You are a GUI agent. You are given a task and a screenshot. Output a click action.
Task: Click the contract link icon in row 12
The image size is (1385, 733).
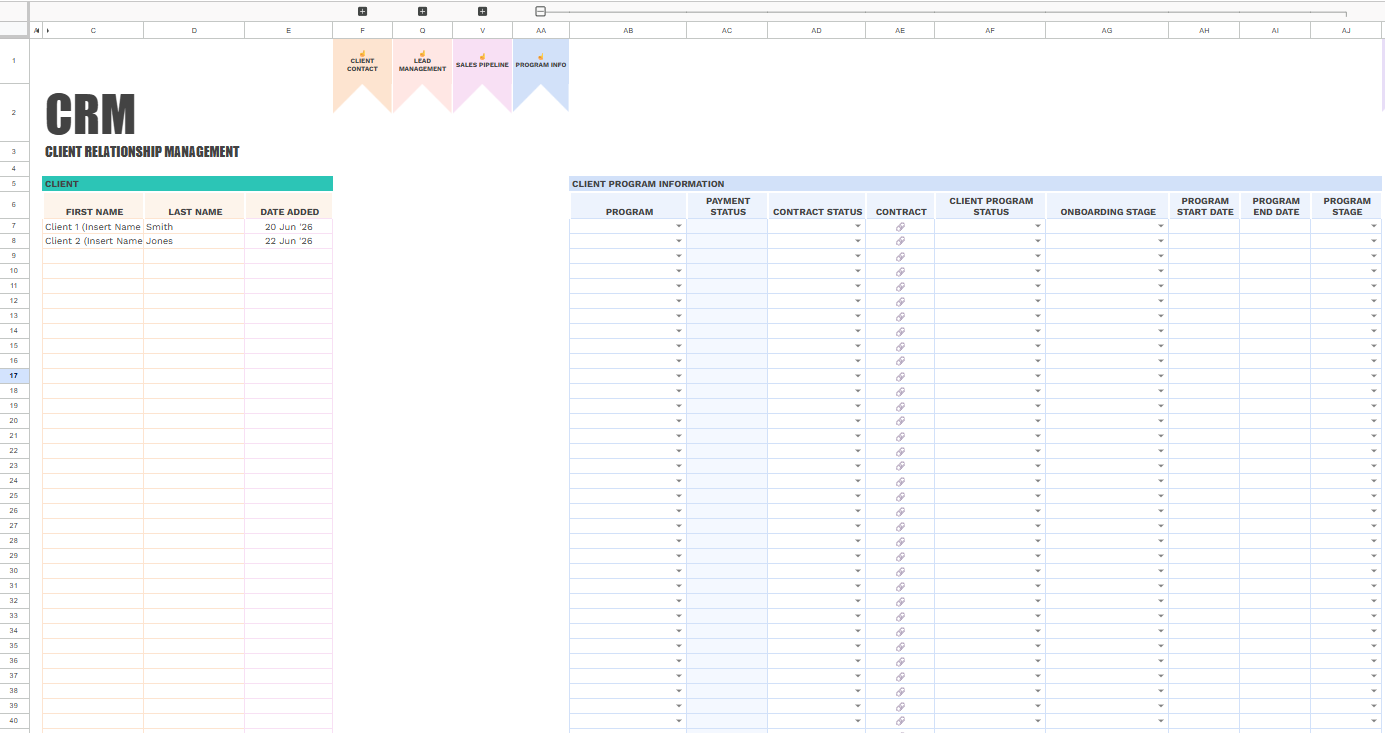(x=900, y=302)
